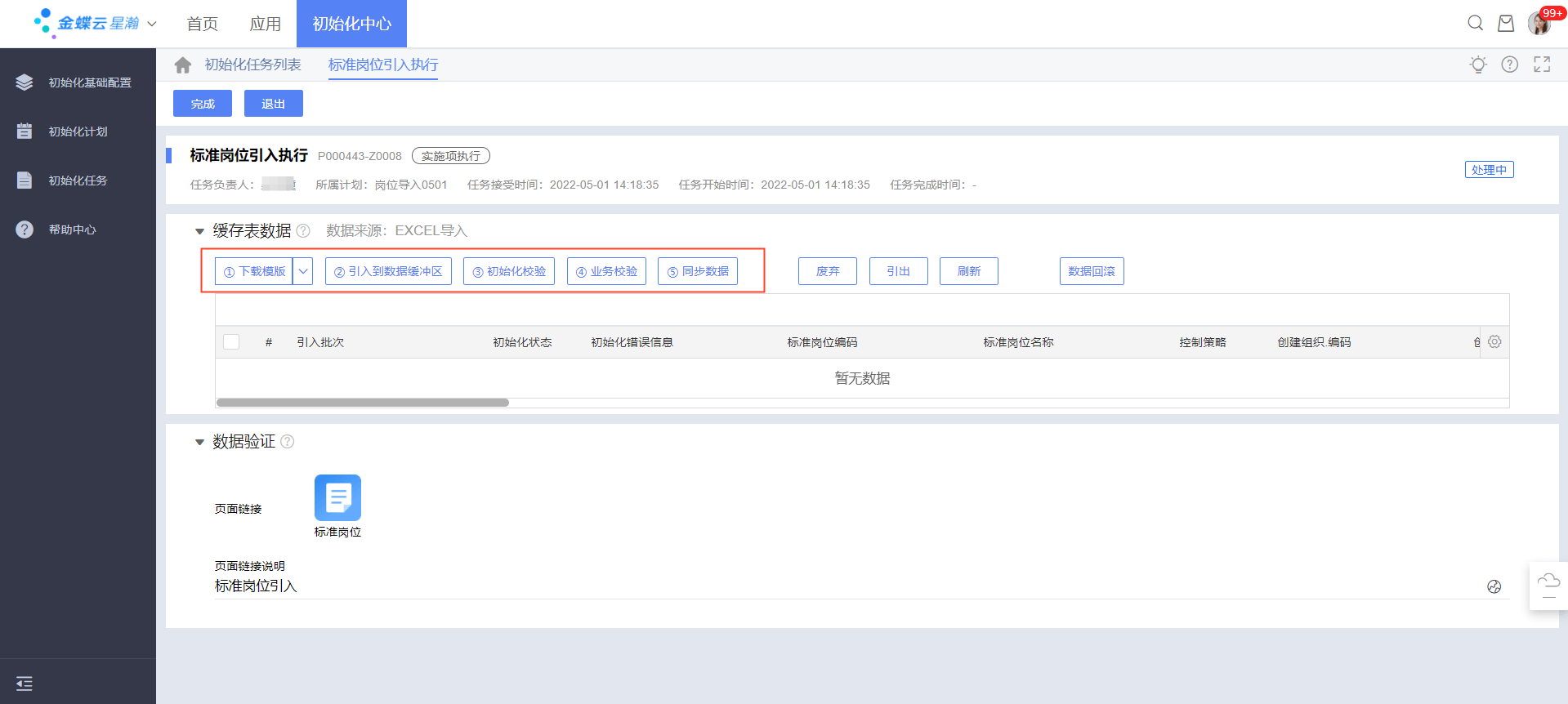
Task: Click the search magnifier icon
Action: pos(1475,23)
